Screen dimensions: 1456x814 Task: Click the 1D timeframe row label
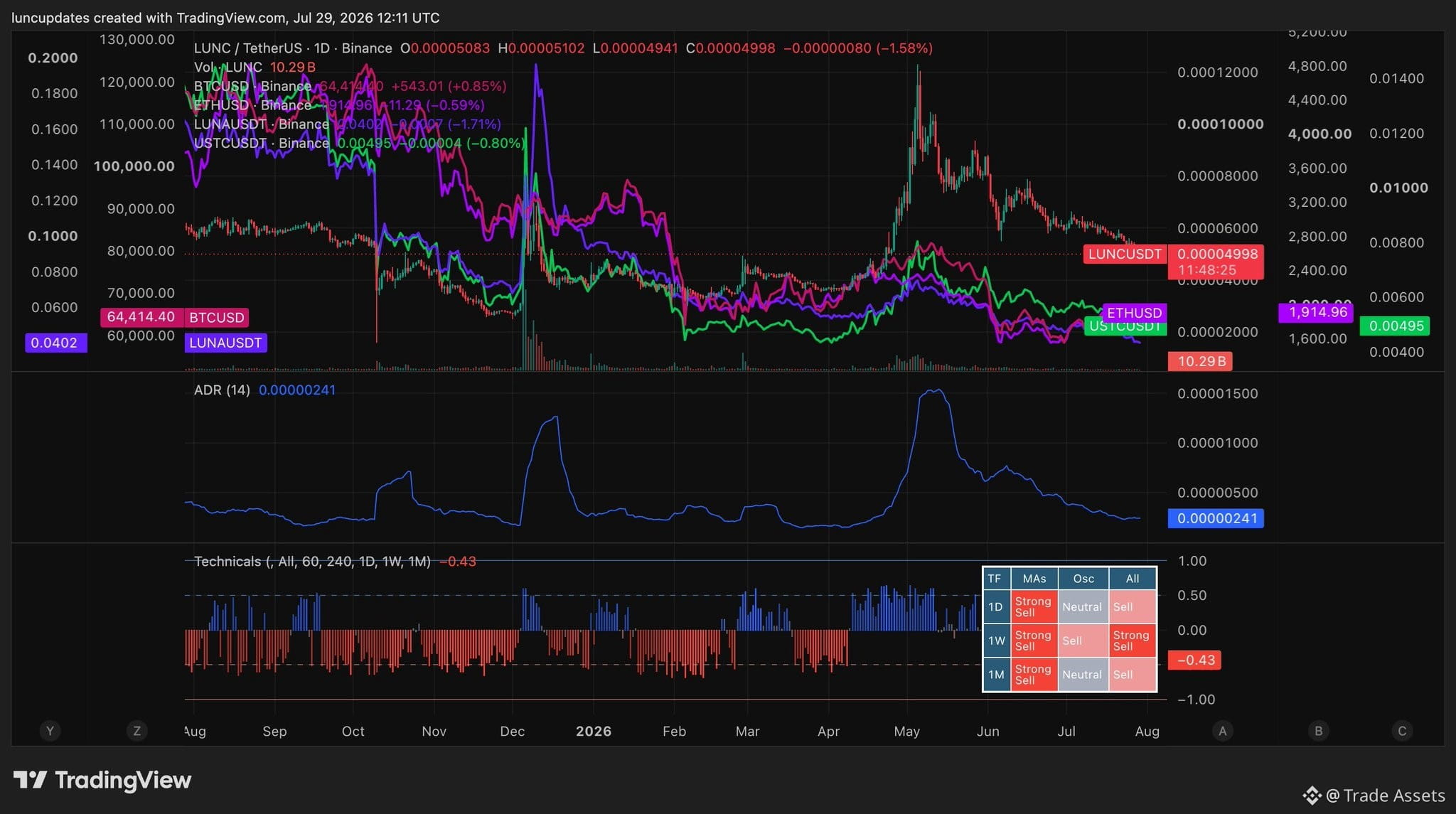tap(996, 607)
